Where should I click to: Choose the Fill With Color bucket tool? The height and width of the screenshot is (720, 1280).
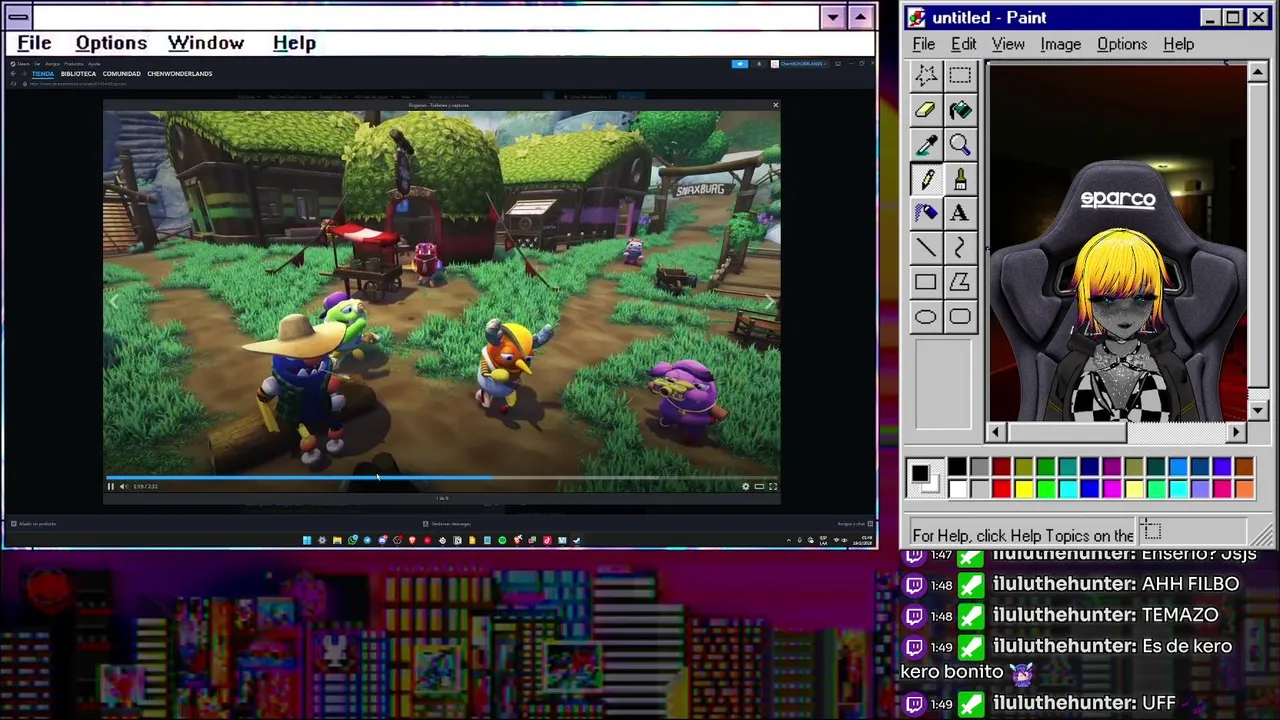click(x=960, y=110)
